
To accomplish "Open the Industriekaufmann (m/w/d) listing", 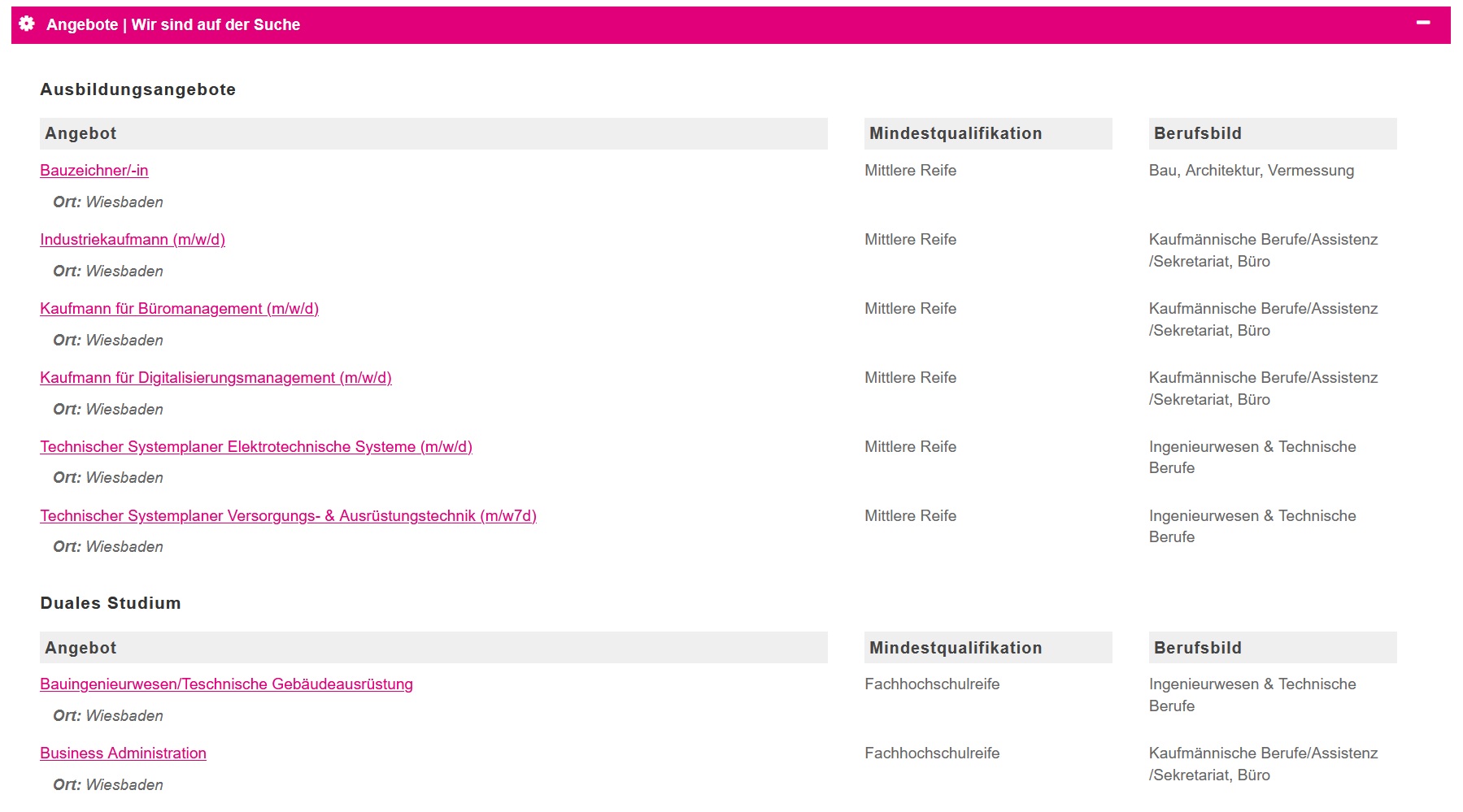I will pyautogui.click(x=133, y=239).
